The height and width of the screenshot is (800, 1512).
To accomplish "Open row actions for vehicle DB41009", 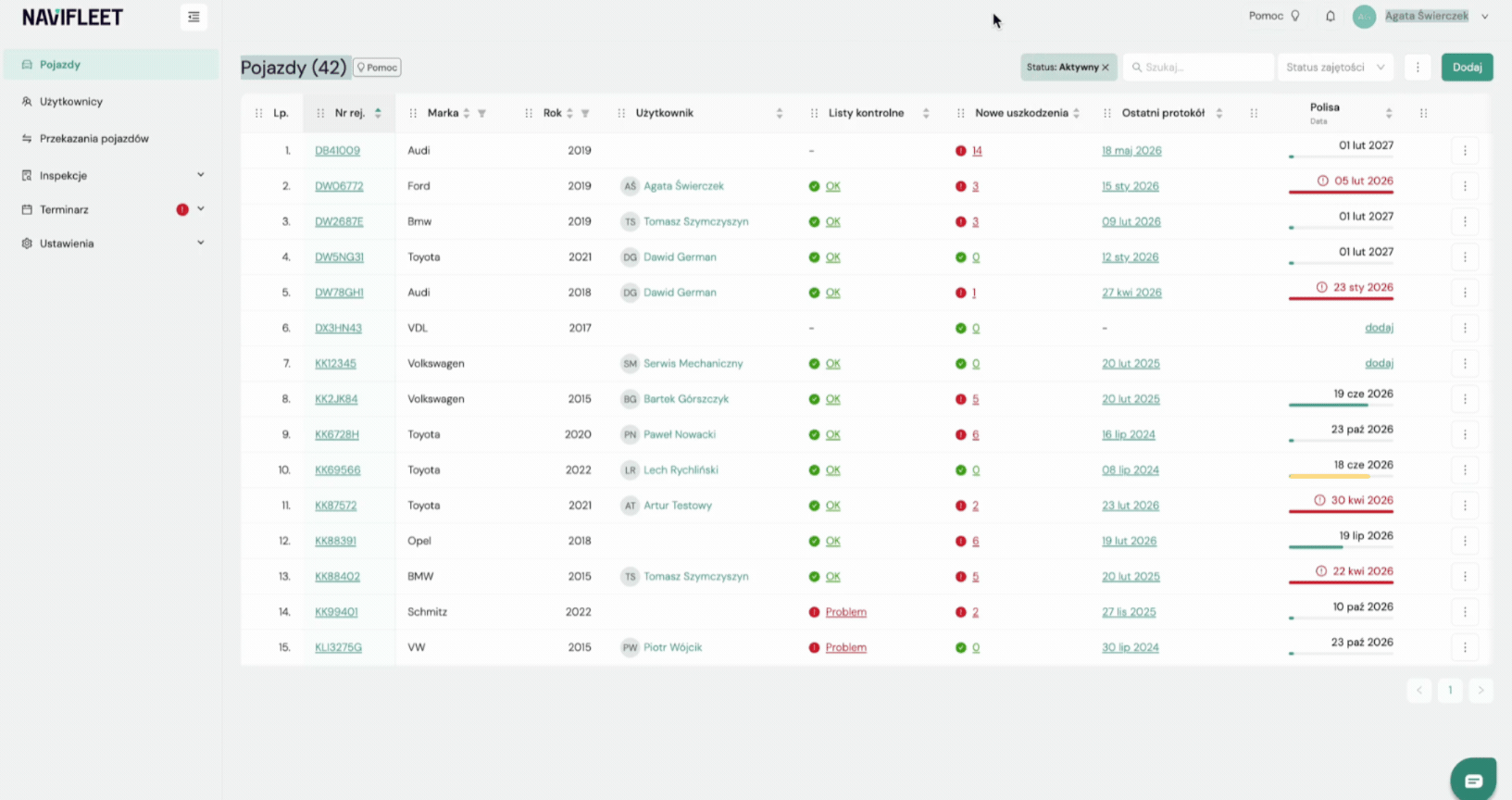I will (1465, 150).
